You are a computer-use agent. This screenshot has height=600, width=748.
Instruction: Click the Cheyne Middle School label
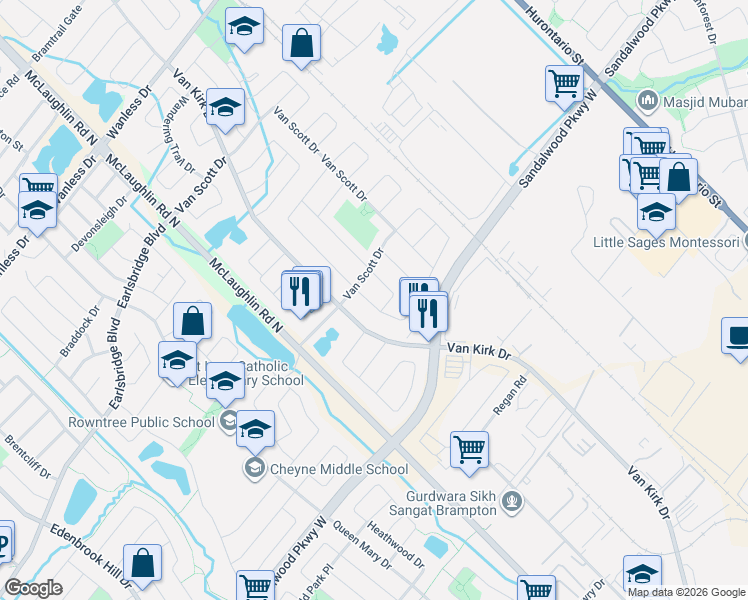(x=339, y=469)
